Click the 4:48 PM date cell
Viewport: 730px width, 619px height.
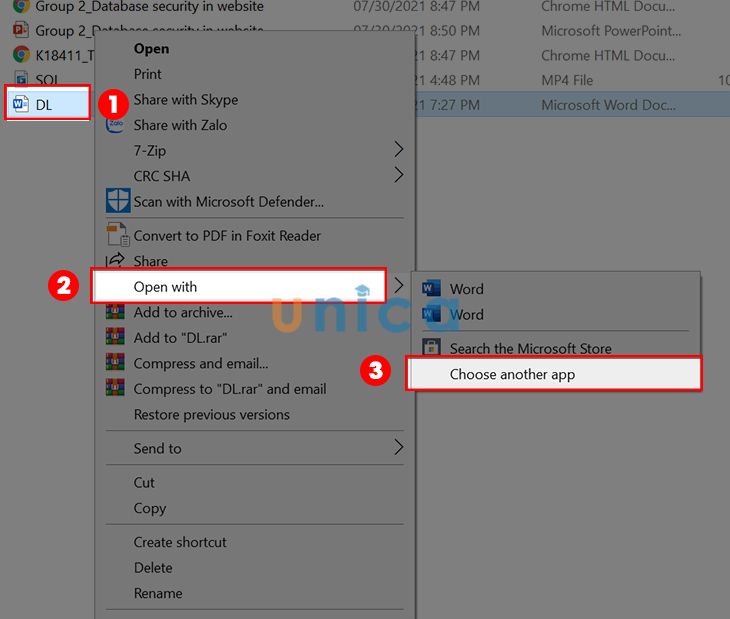point(447,80)
